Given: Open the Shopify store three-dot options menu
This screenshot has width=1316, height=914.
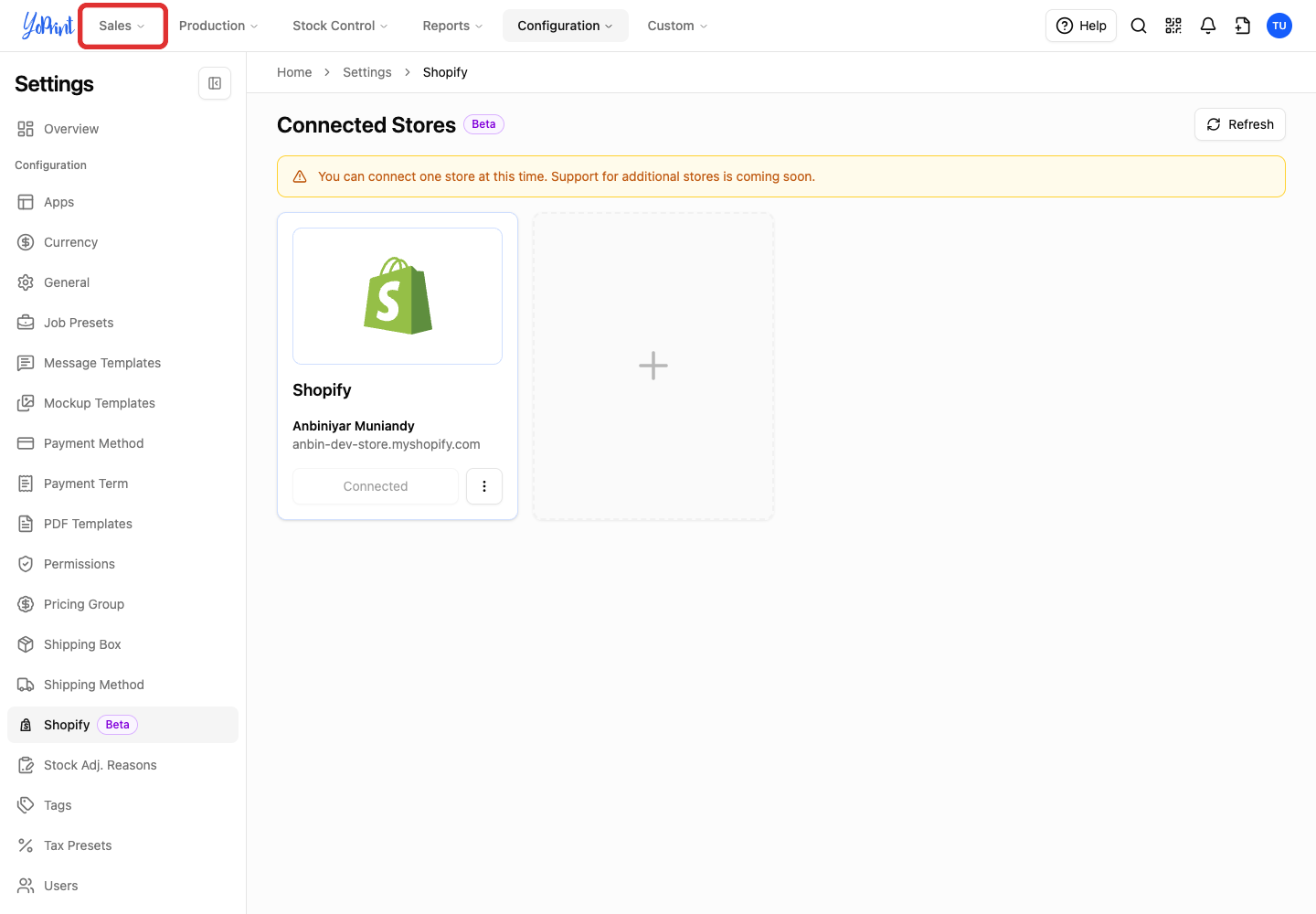Looking at the screenshot, I should (484, 486).
